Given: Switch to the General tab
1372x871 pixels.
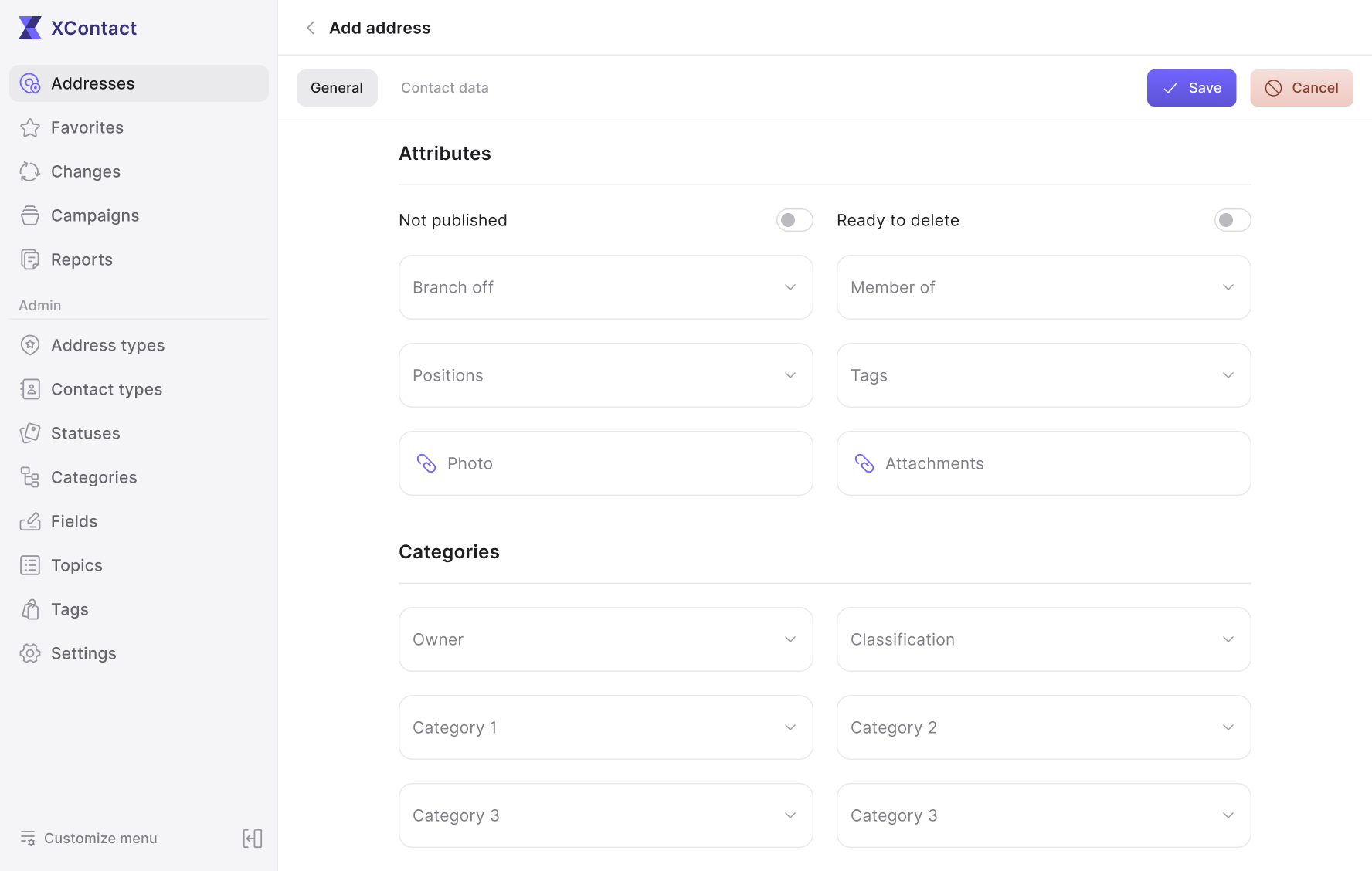Looking at the screenshot, I should pos(337,88).
